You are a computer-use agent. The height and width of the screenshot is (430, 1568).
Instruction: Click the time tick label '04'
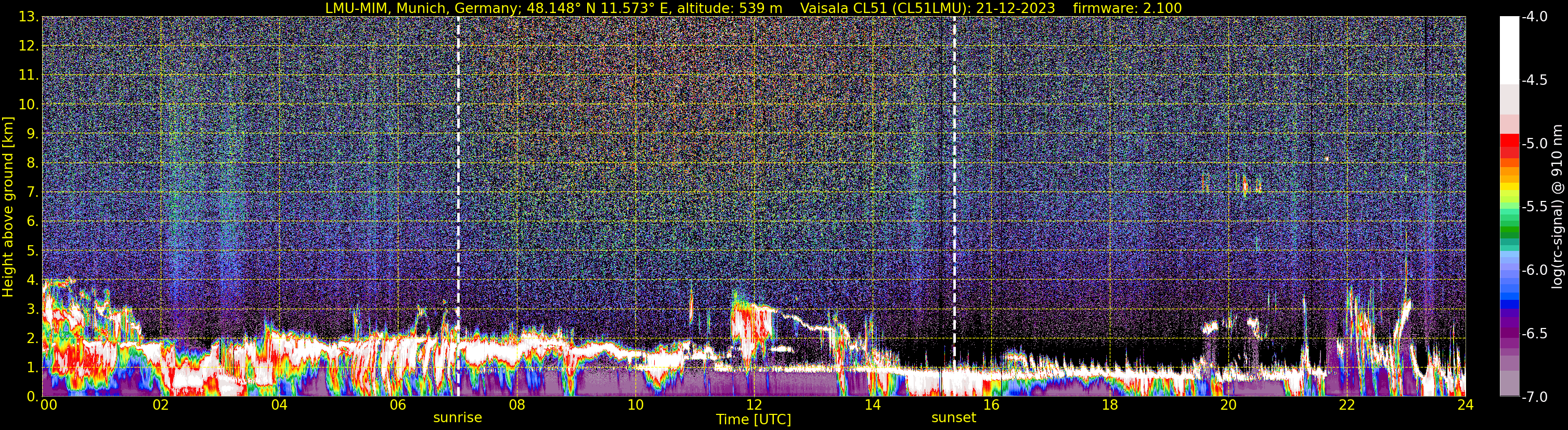coord(279,405)
